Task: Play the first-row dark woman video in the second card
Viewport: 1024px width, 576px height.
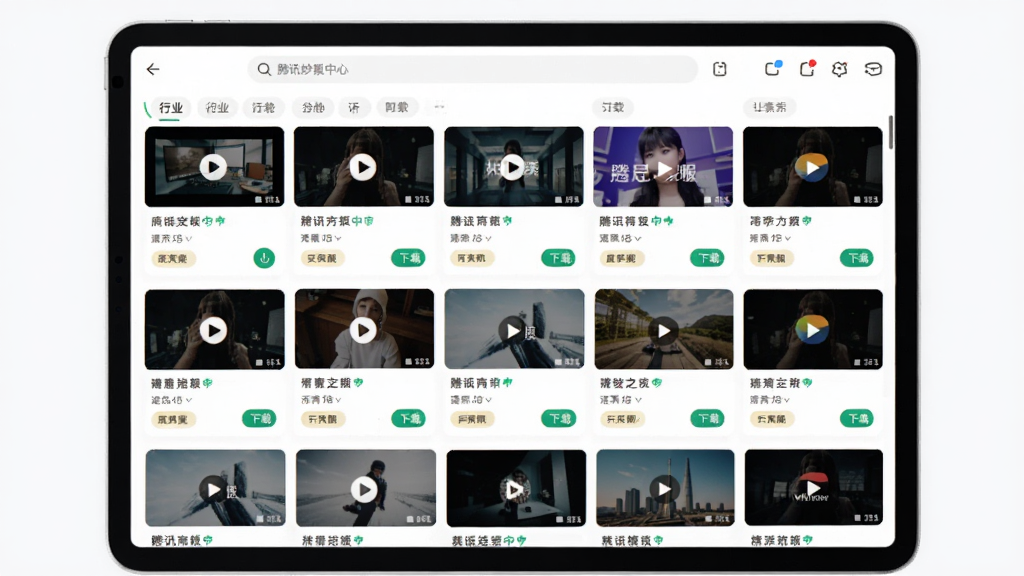Action: 363,168
